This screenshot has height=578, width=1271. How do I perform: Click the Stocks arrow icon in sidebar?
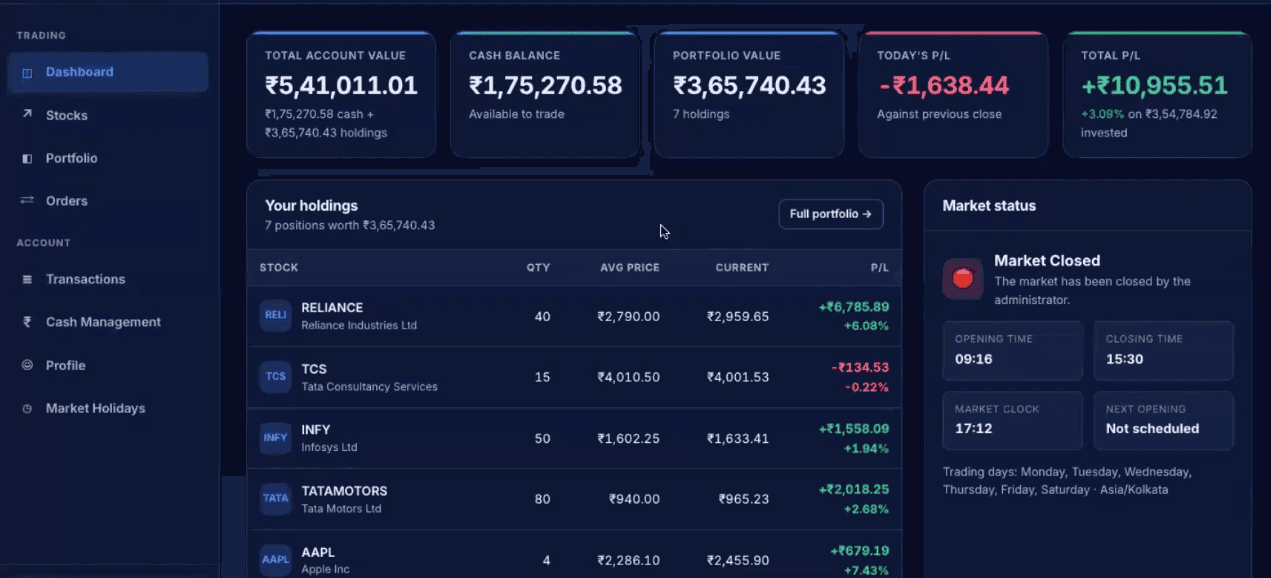coord(27,115)
